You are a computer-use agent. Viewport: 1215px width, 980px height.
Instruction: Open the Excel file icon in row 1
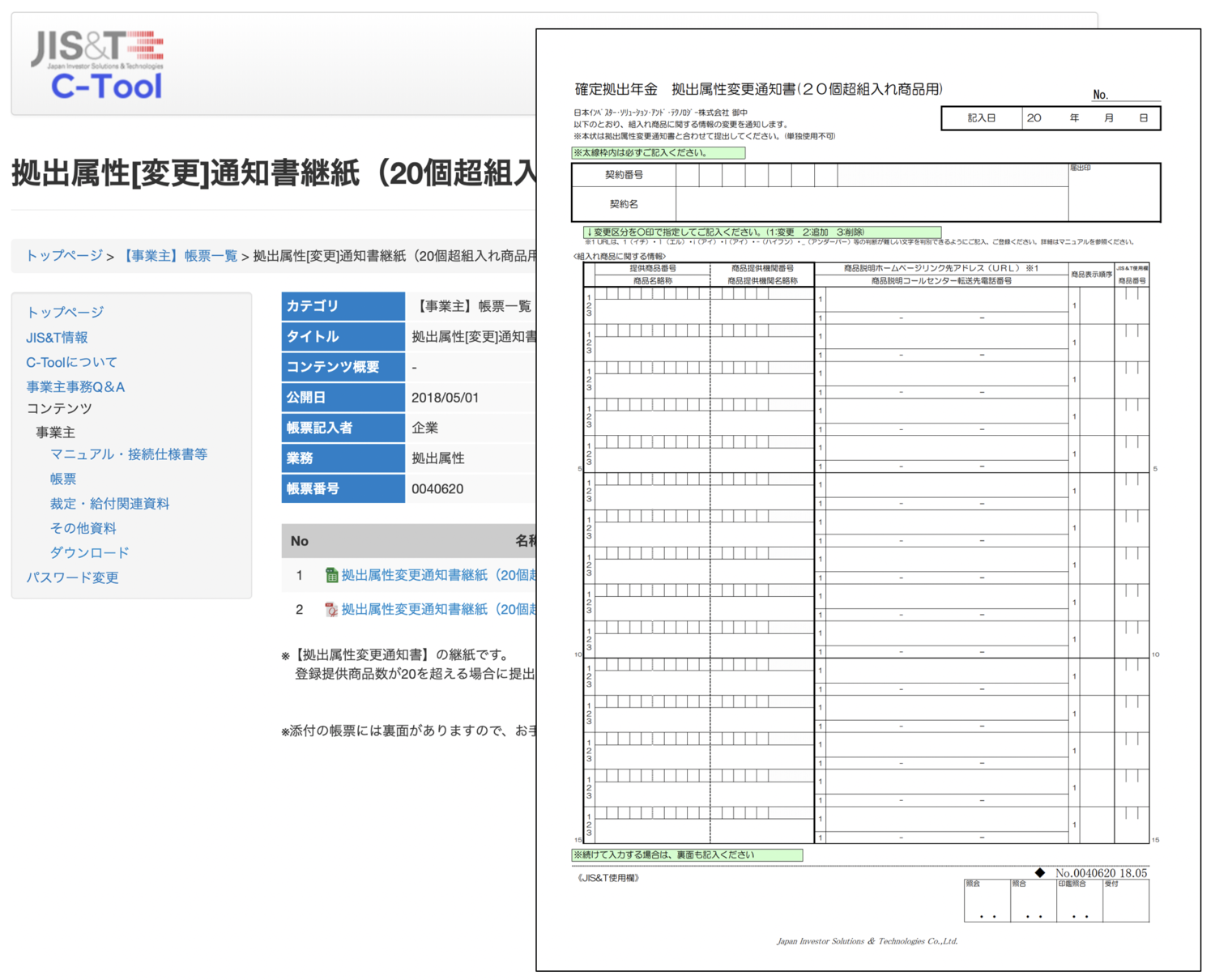[331, 575]
